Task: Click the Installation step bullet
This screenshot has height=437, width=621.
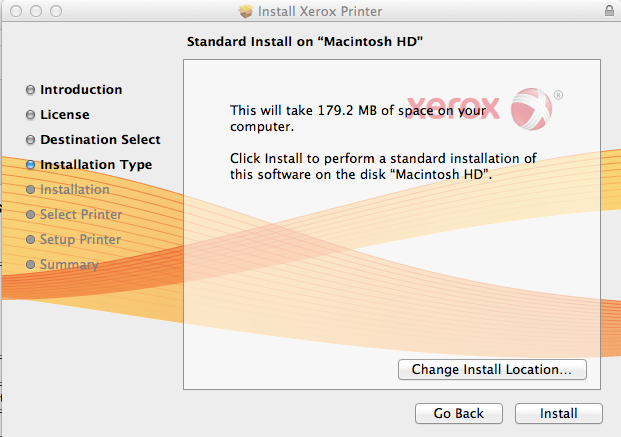Action: (31, 190)
